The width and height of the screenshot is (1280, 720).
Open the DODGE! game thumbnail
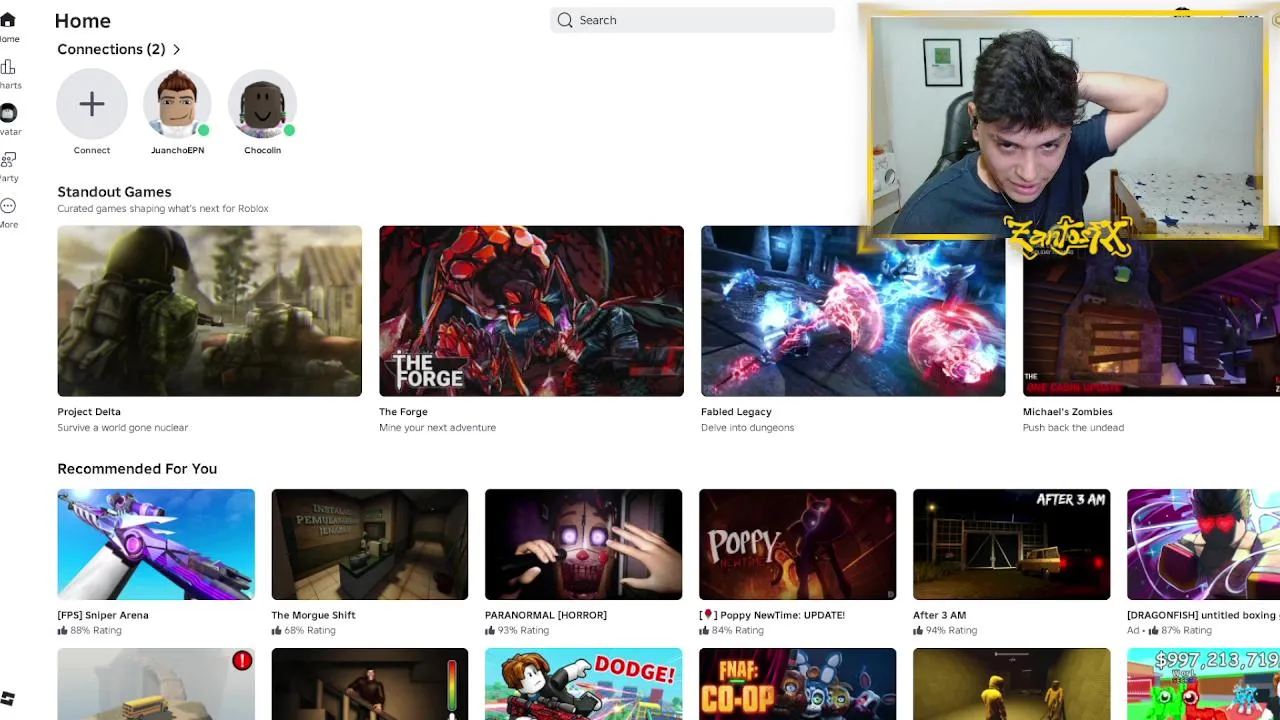583,684
